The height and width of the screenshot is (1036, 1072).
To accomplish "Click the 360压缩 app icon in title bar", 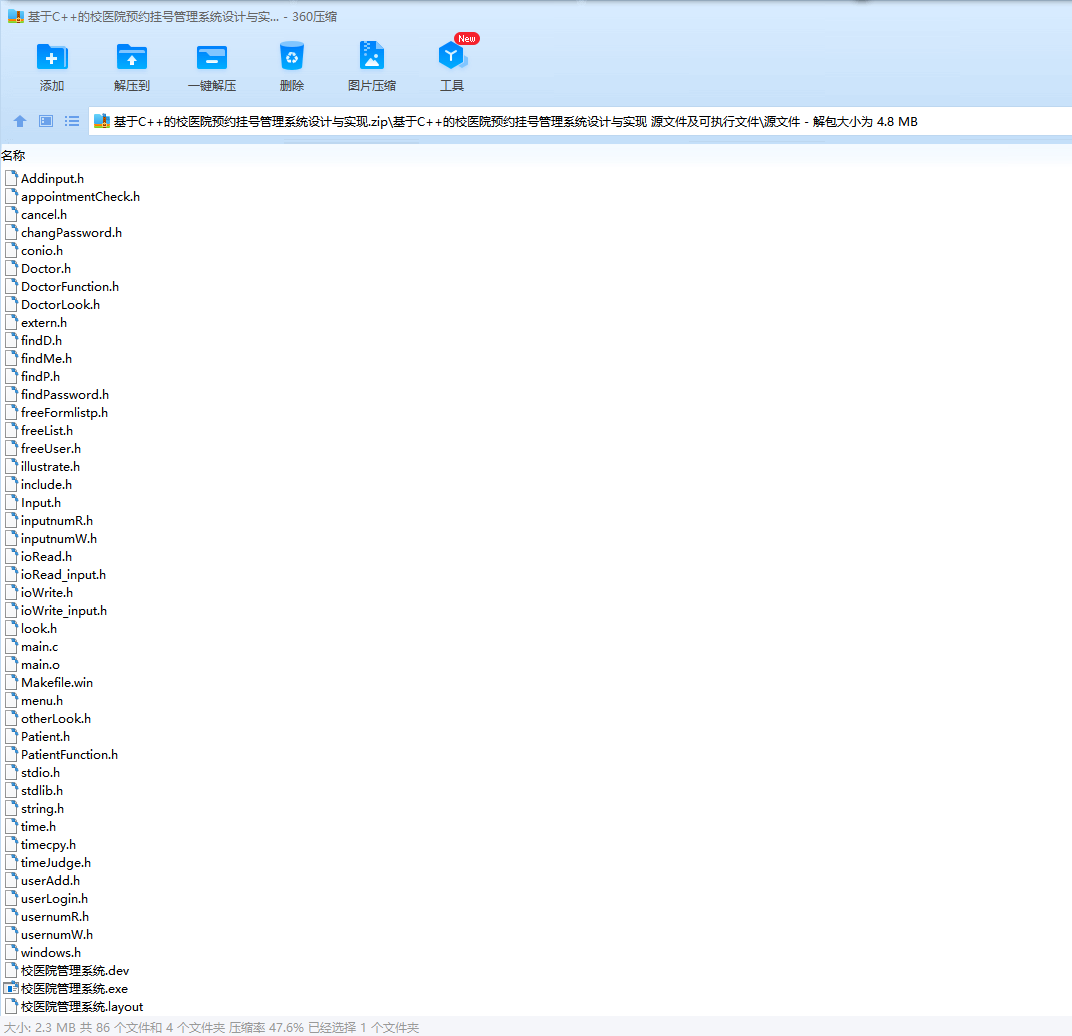I will click(x=15, y=16).
